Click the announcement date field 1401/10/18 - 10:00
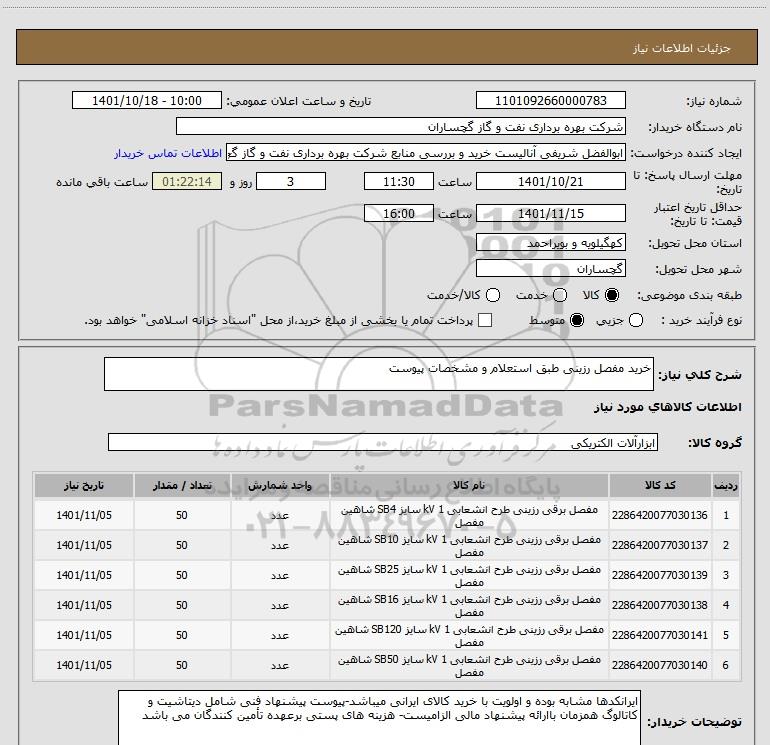 147,100
